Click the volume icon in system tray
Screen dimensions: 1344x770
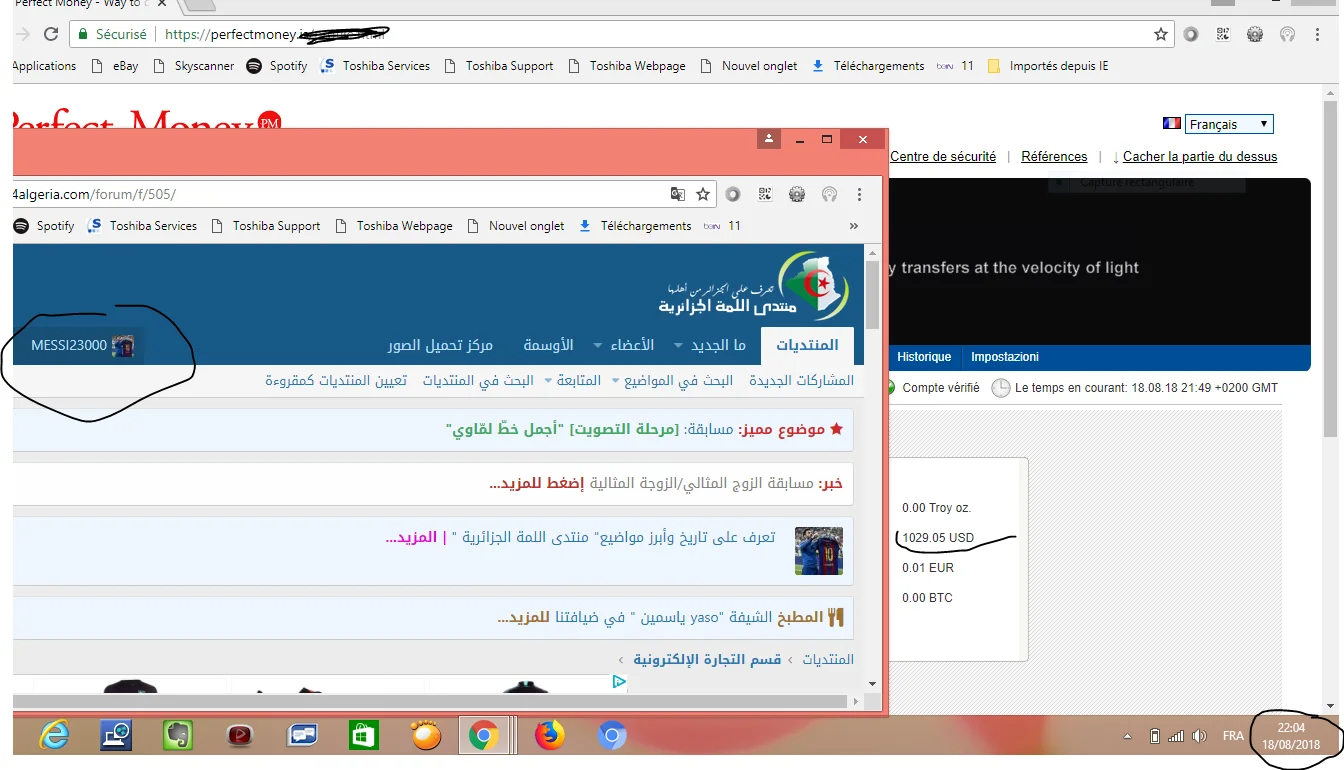[x=1199, y=737]
